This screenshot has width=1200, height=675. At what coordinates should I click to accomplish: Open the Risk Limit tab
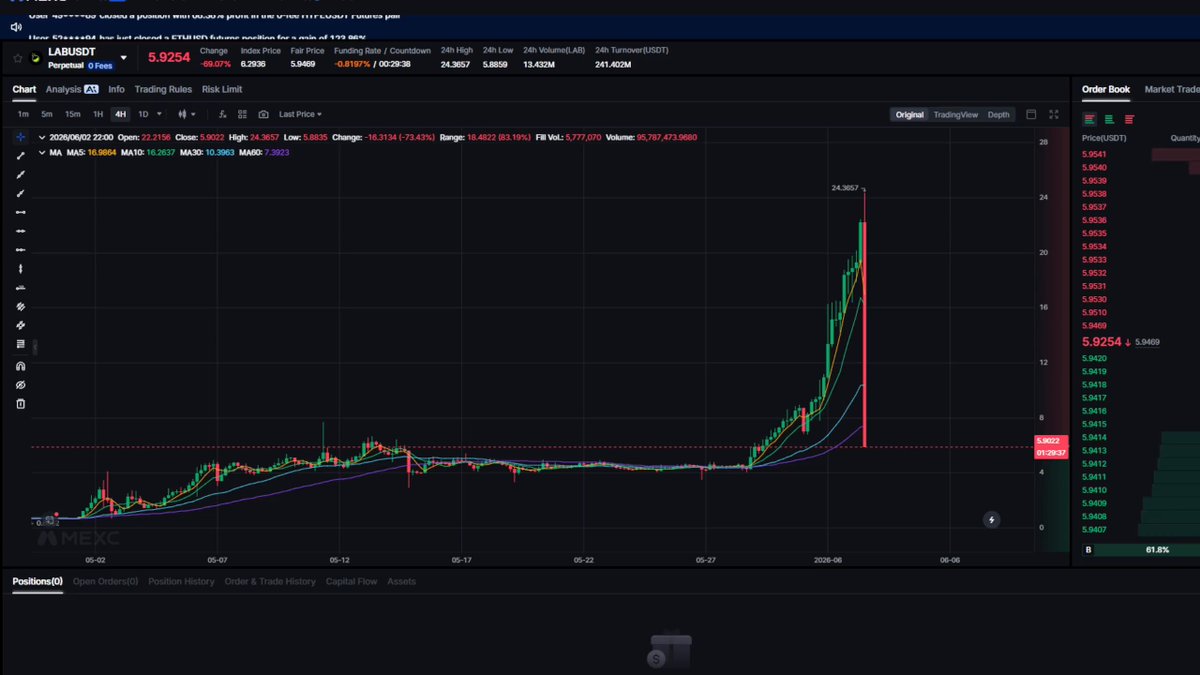222,89
